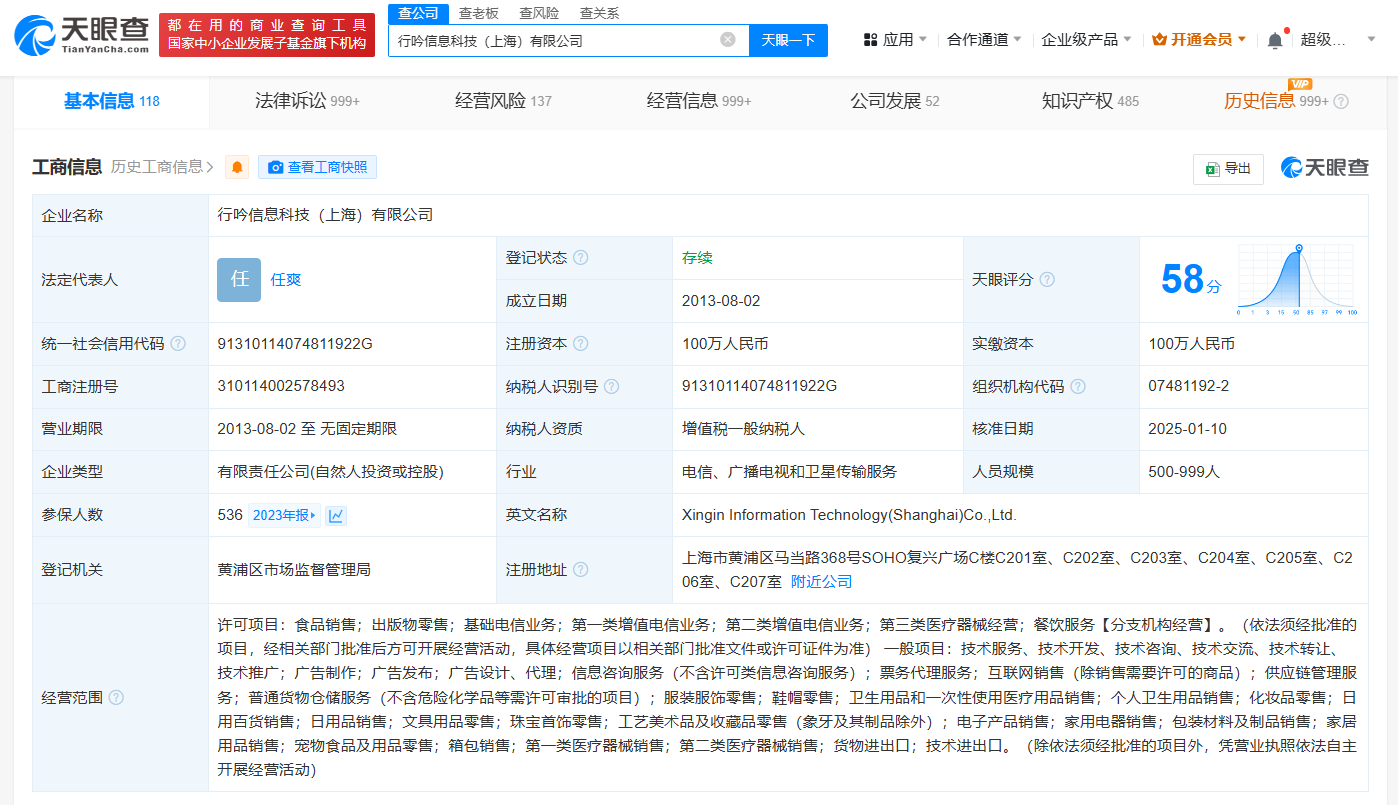Click the notification bell icon in header
1398x805 pixels.
click(x=1274, y=40)
